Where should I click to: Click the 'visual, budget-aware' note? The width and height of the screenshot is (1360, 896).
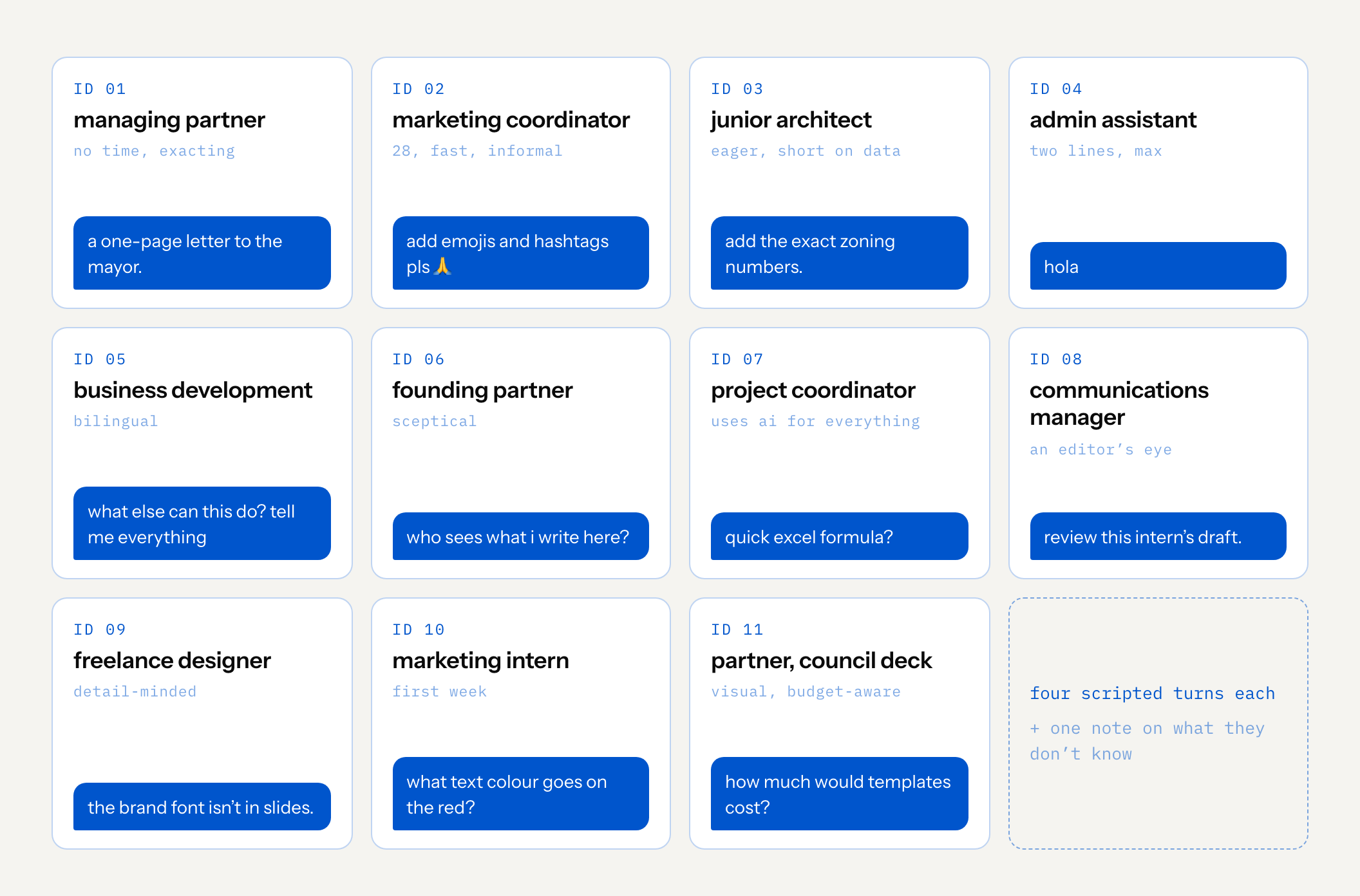click(x=806, y=692)
